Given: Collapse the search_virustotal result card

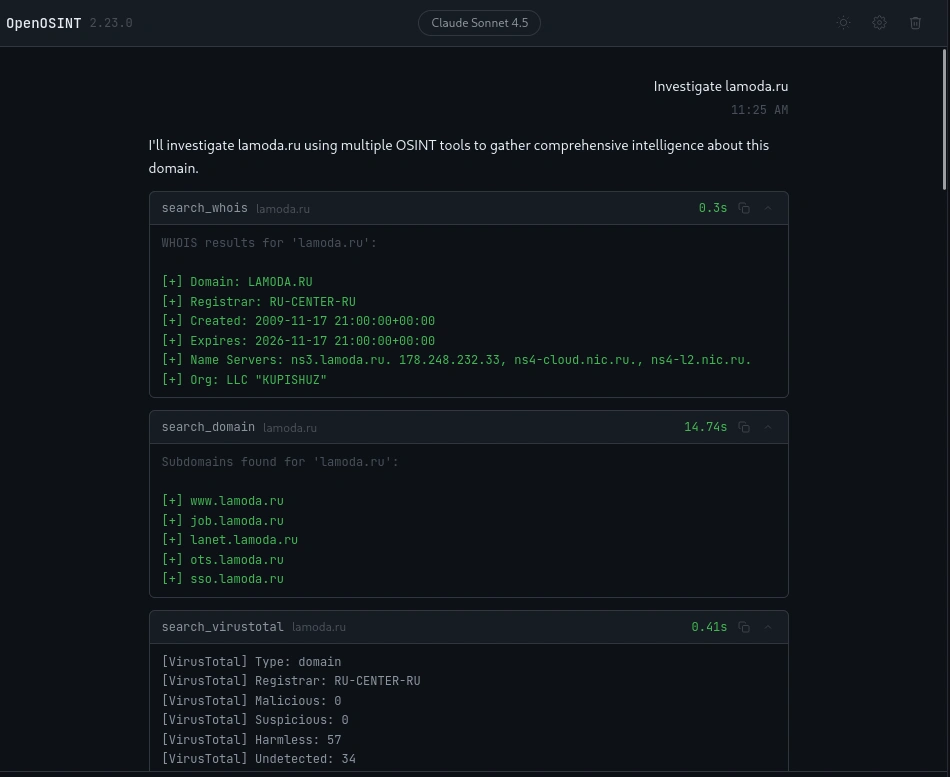Looking at the screenshot, I should 768,627.
